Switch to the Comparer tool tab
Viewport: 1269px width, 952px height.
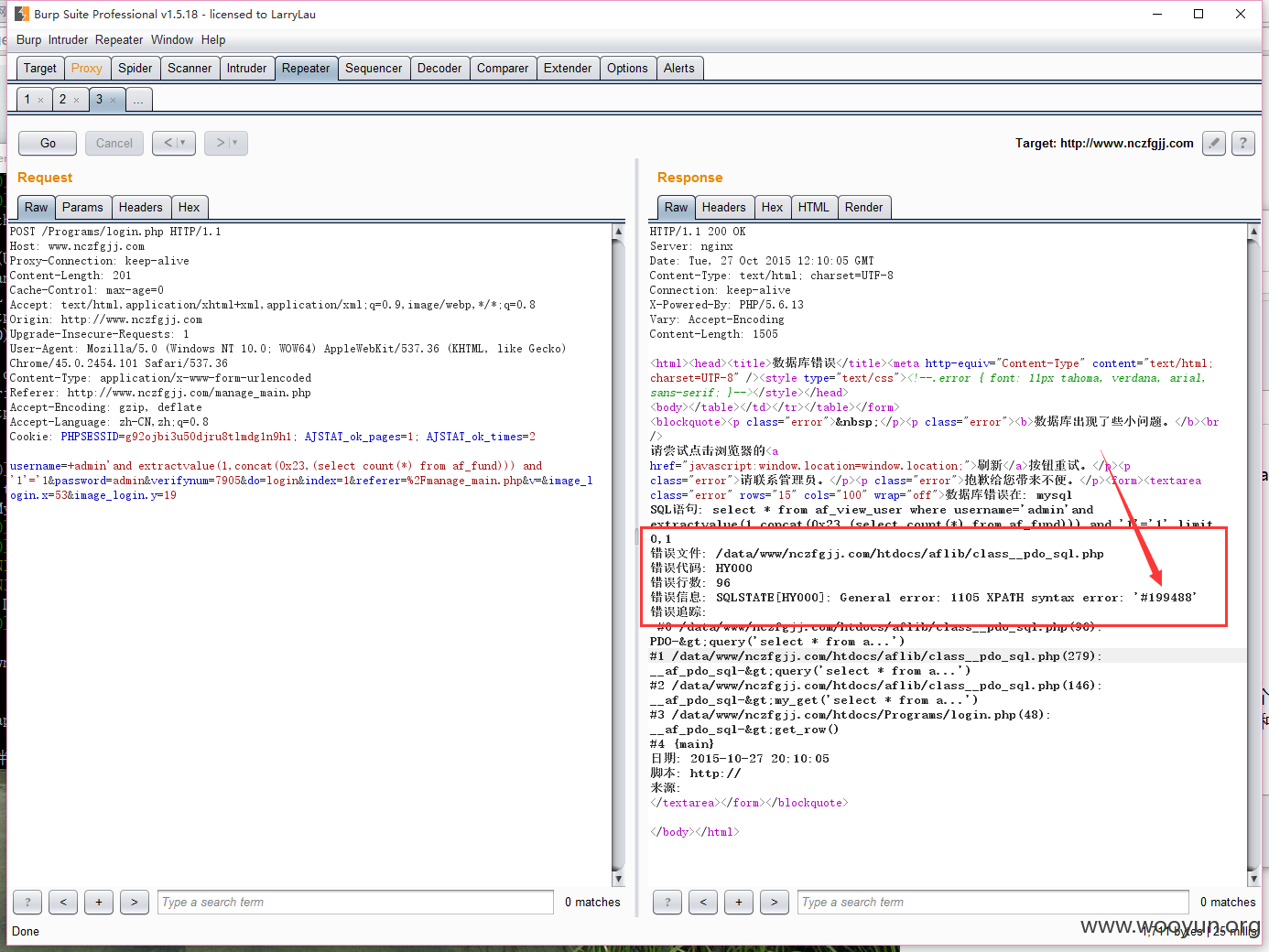tap(503, 68)
